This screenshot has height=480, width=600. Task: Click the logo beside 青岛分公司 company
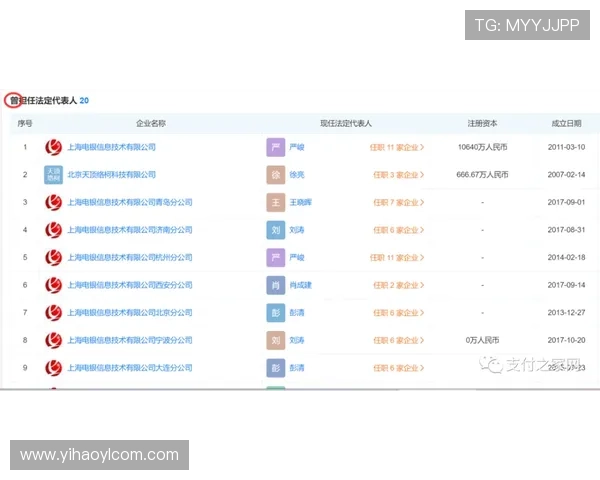pyautogui.click(x=53, y=202)
